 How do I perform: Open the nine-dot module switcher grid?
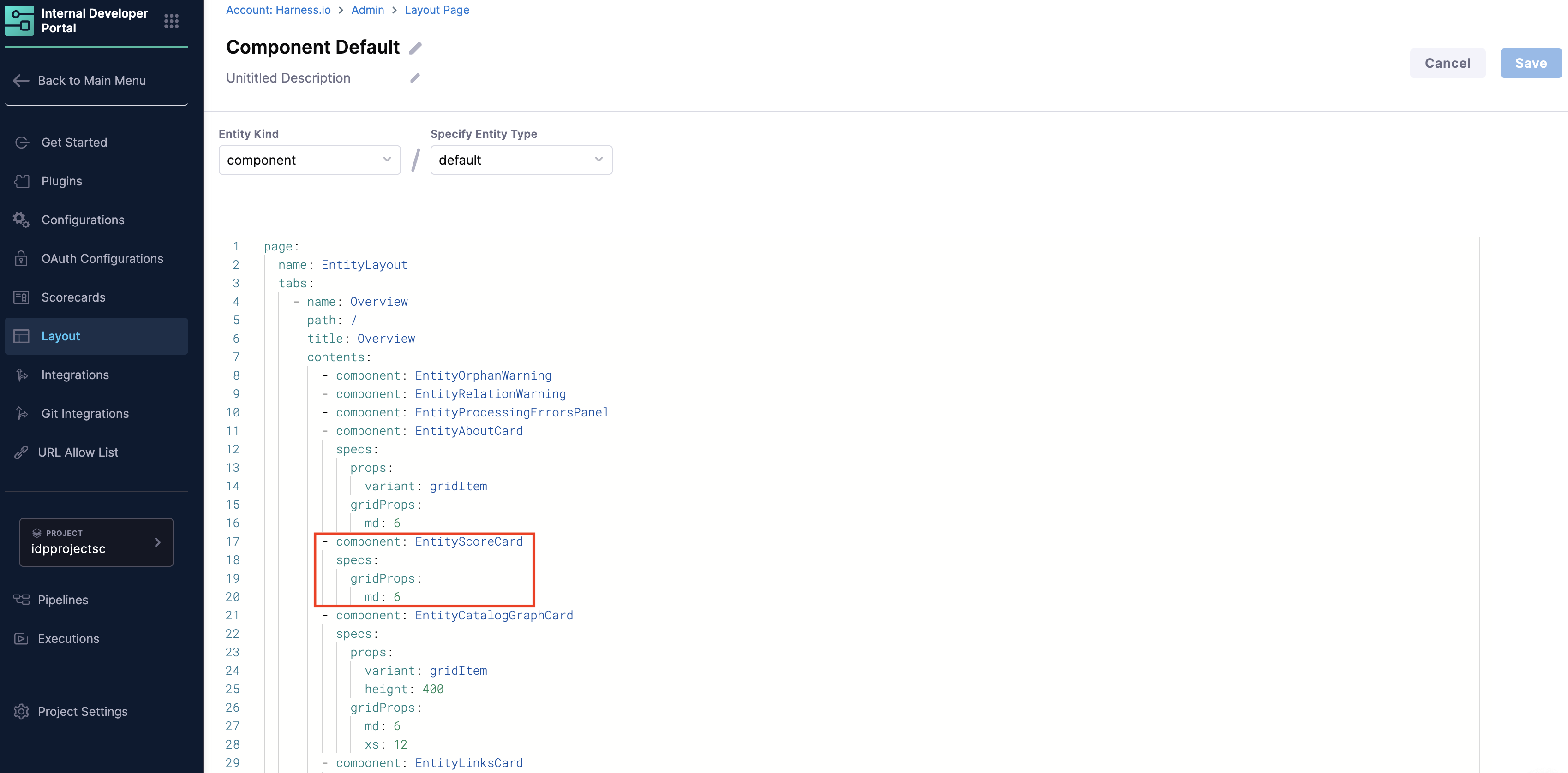[x=171, y=21]
